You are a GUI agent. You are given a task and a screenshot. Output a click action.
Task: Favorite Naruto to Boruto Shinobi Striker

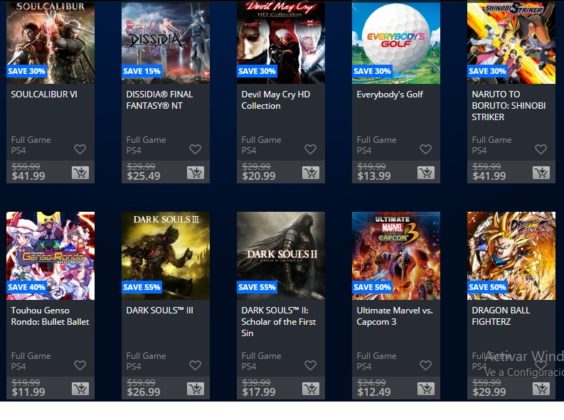[541, 149]
